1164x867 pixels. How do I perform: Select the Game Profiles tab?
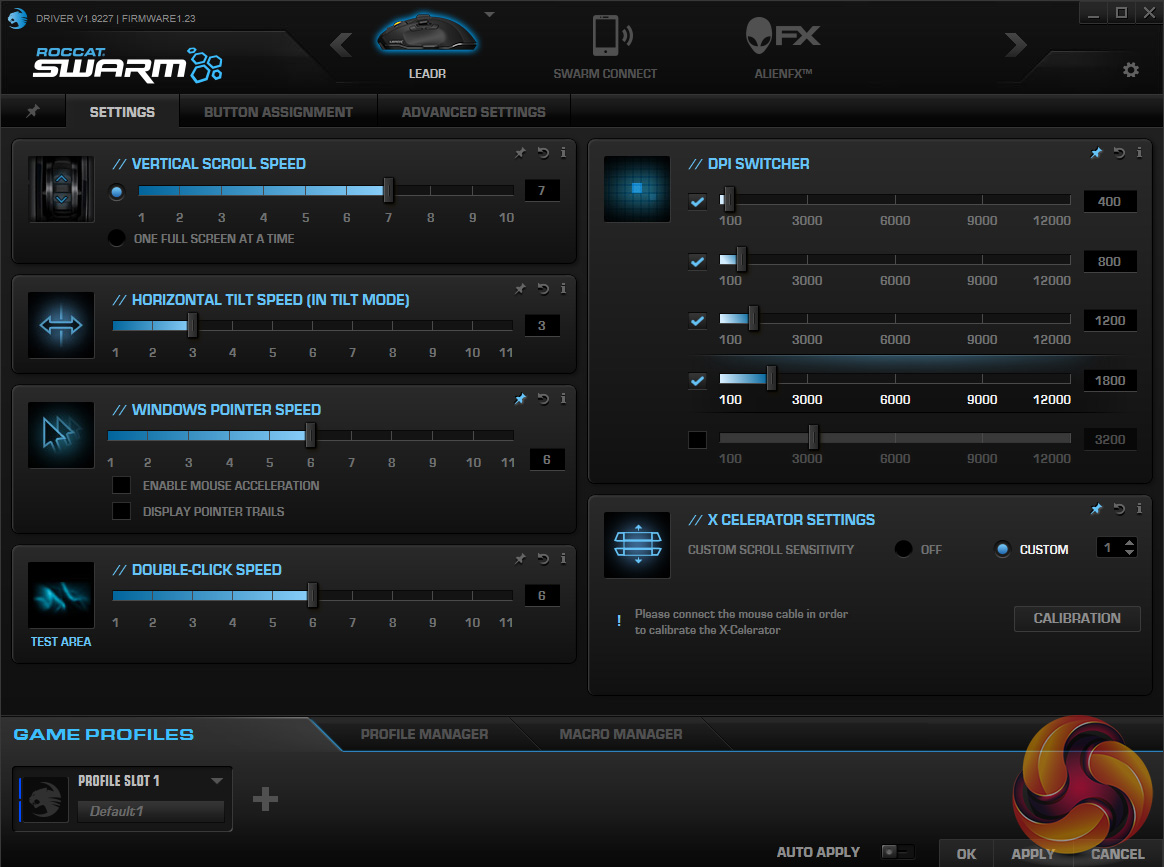click(x=104, y=734)
